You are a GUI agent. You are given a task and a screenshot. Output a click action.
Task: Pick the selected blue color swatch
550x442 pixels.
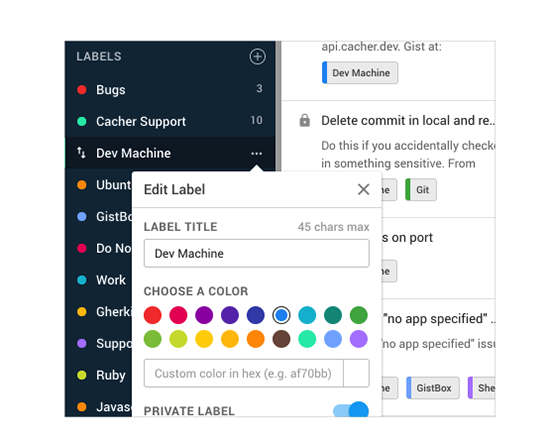pyautogui.click(x=281, y=315)
